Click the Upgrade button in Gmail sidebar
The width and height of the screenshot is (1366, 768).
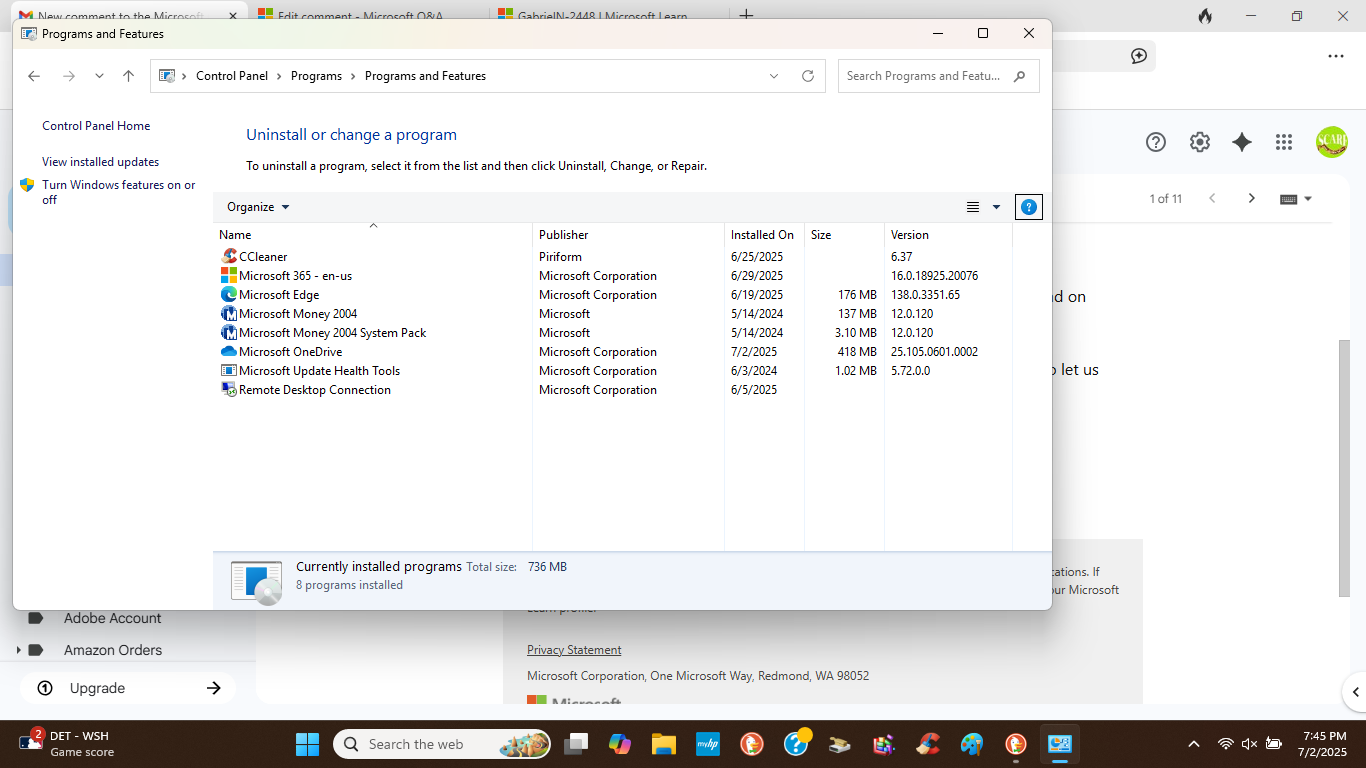coord(128,688)
